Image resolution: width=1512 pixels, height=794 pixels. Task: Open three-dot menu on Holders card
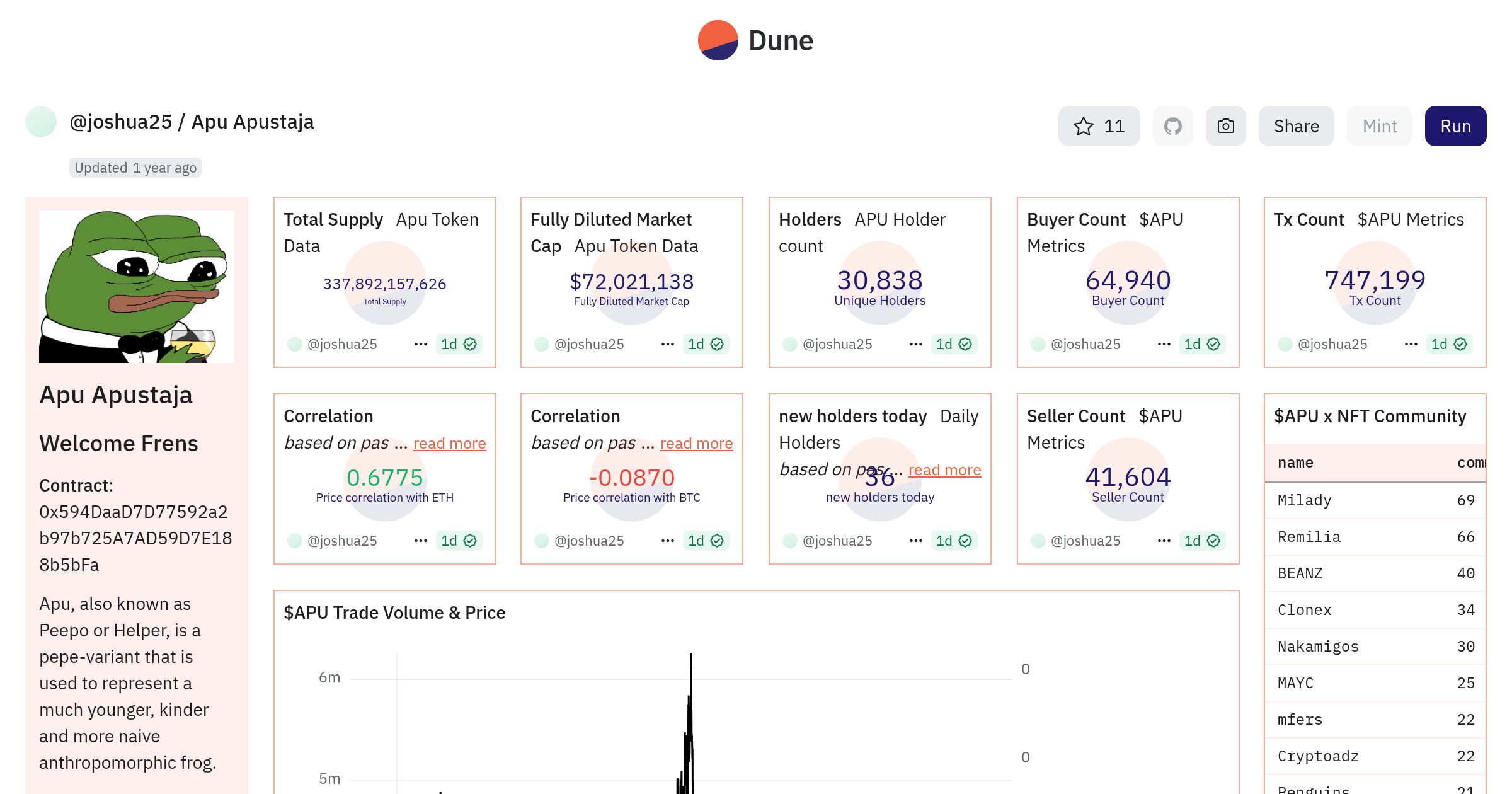(915, 344)
